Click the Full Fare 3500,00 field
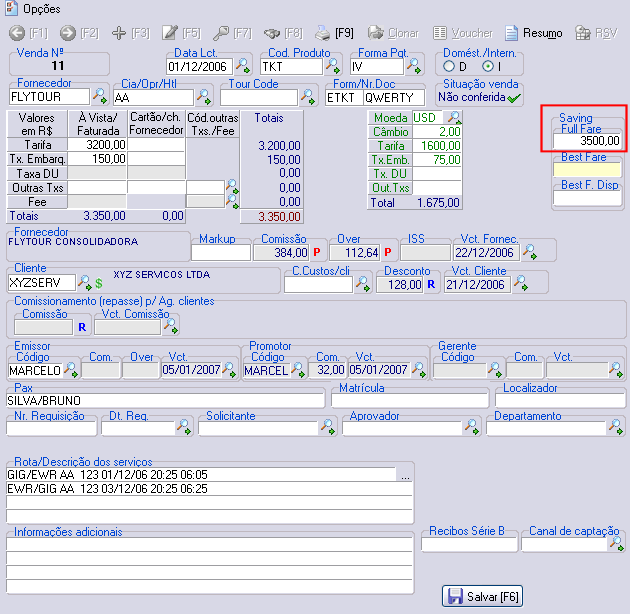This screenshot has width=630, height=614. pyautogui.click(x=587, y=141)
